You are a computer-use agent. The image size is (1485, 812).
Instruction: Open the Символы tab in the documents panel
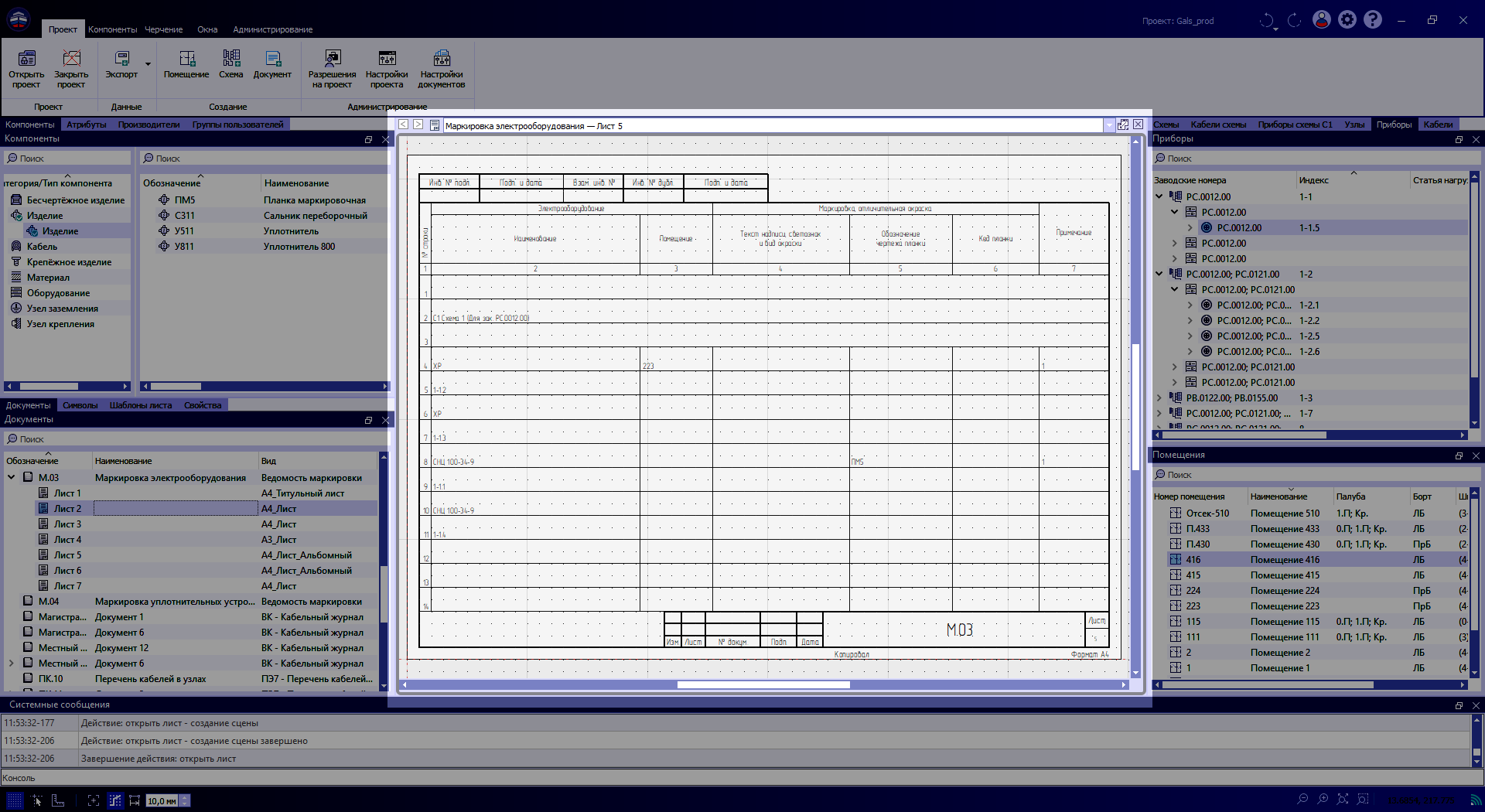point(80,404)
